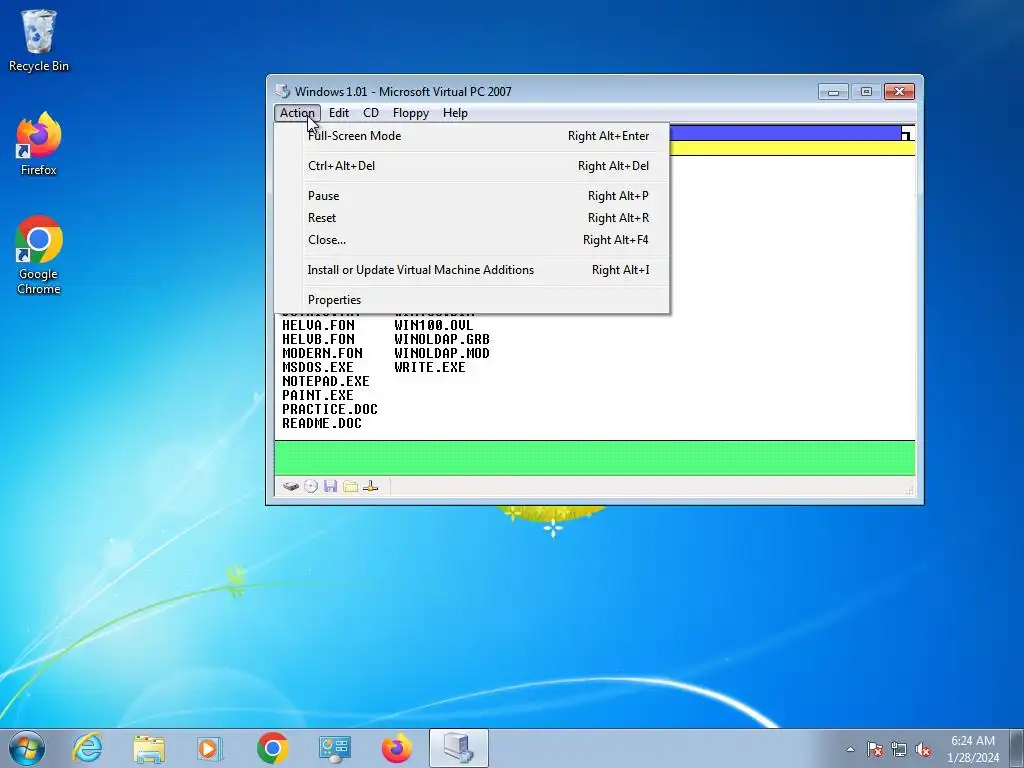Select WRITE.EXE in the file list
The image size is (1024, 768).
tap(430, 368)
